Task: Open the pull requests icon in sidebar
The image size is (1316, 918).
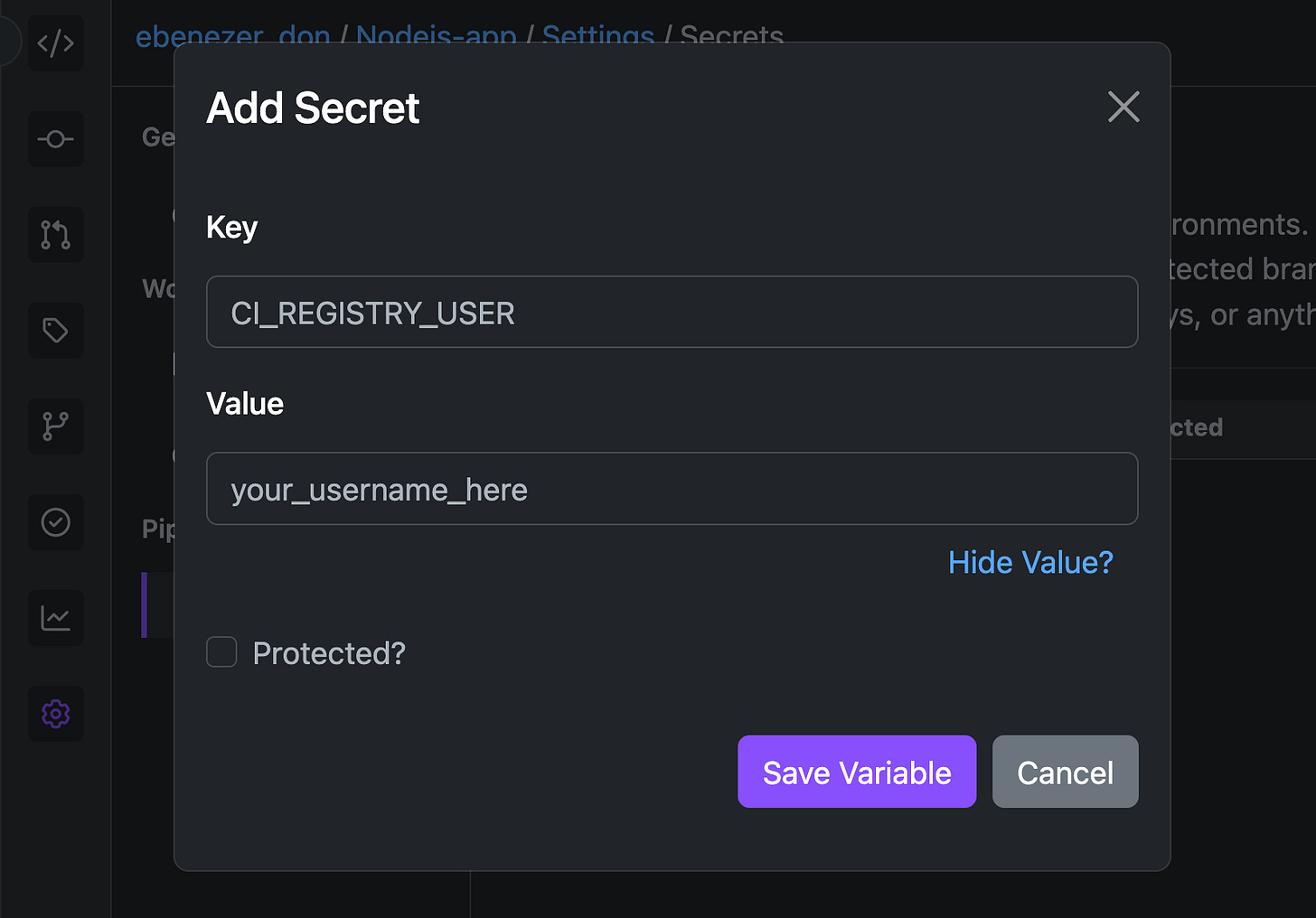Action: click(x=56, y=235)
